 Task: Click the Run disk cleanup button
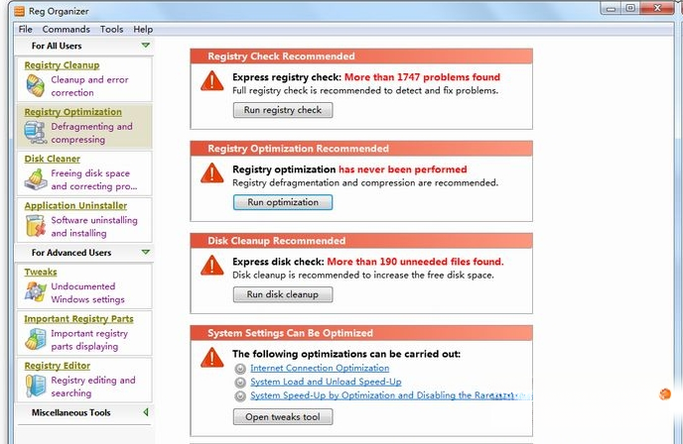pyautogui.click(x=283, y=295)
